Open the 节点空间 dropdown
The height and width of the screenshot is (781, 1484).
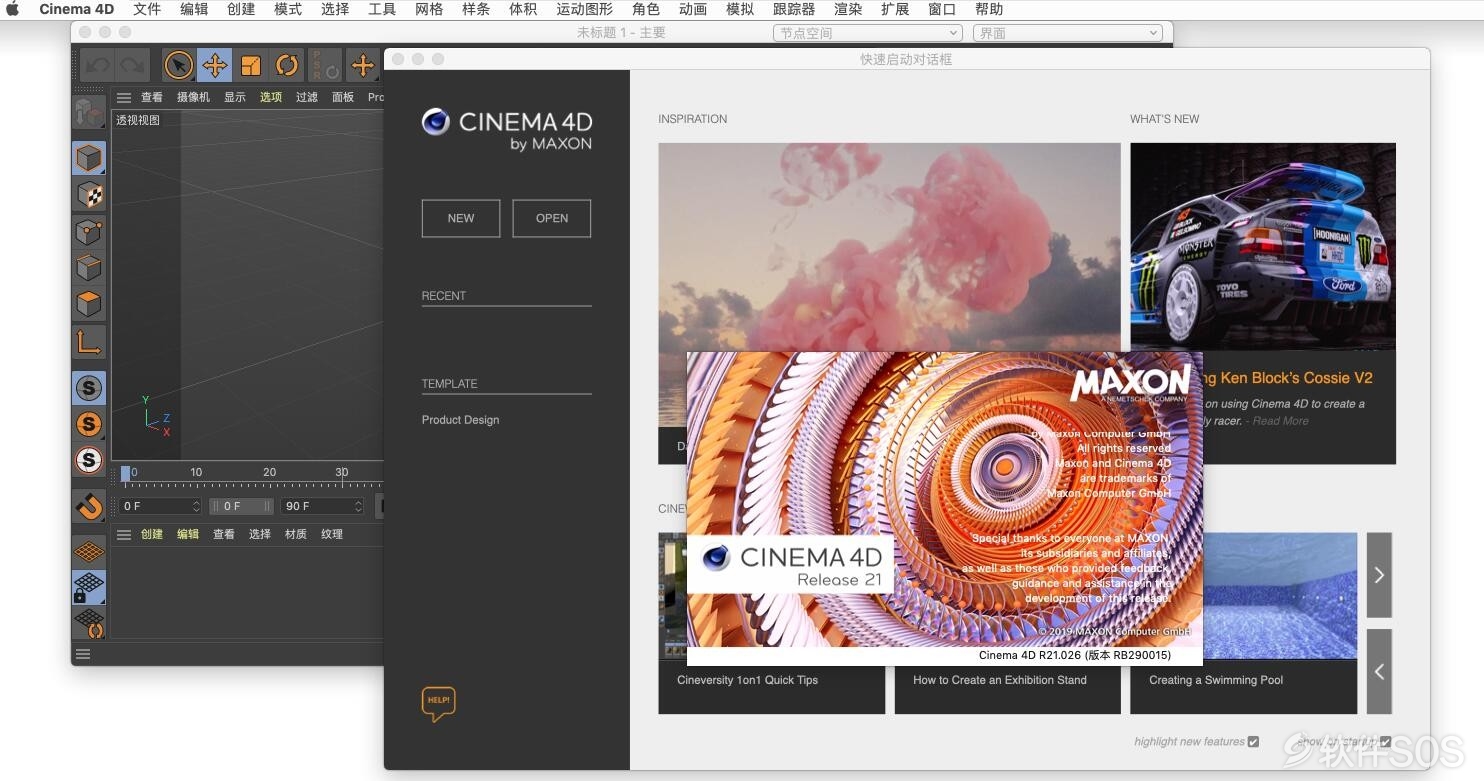coord(868,33)
